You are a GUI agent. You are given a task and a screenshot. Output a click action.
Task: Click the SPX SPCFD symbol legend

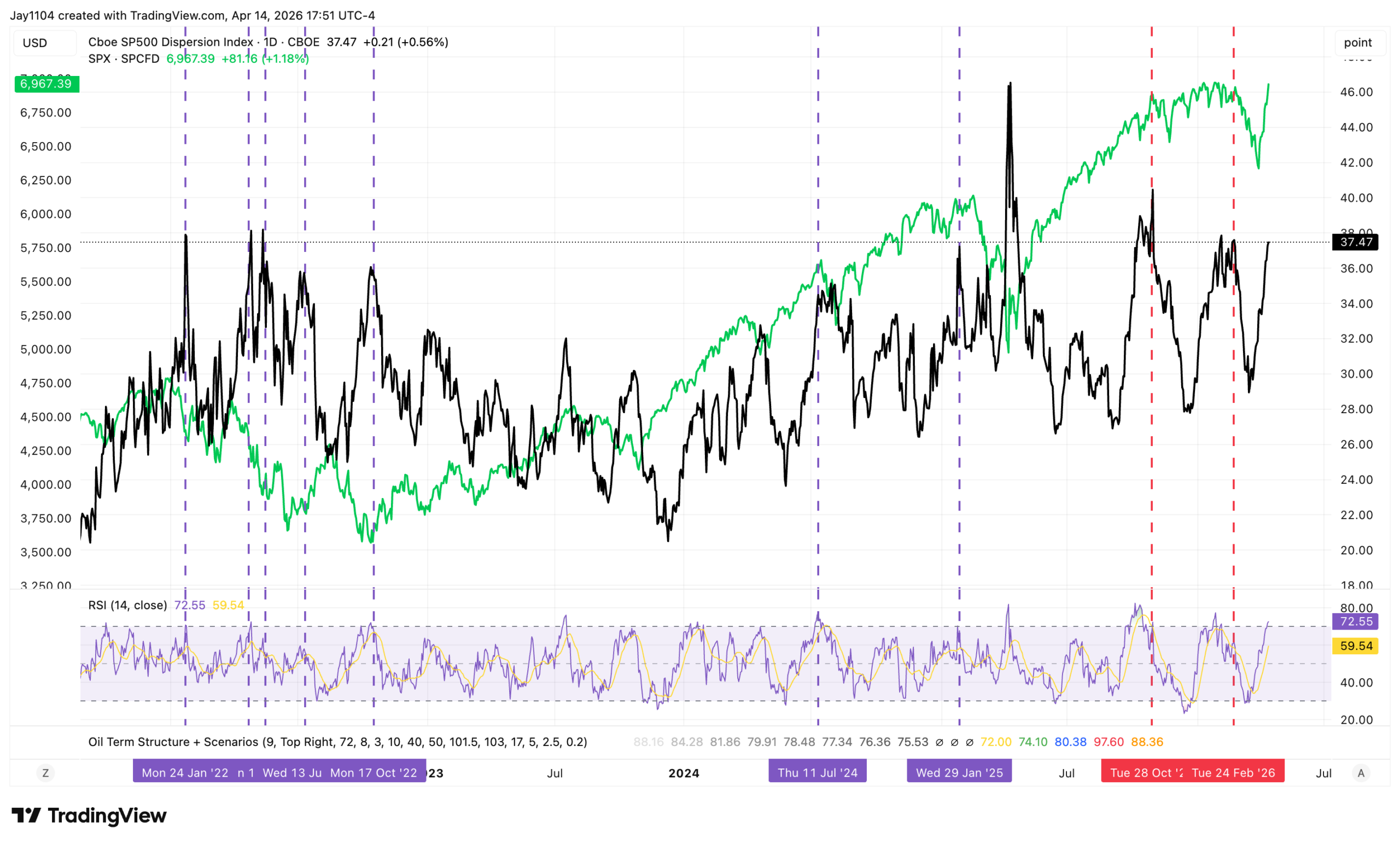[123, 58]
